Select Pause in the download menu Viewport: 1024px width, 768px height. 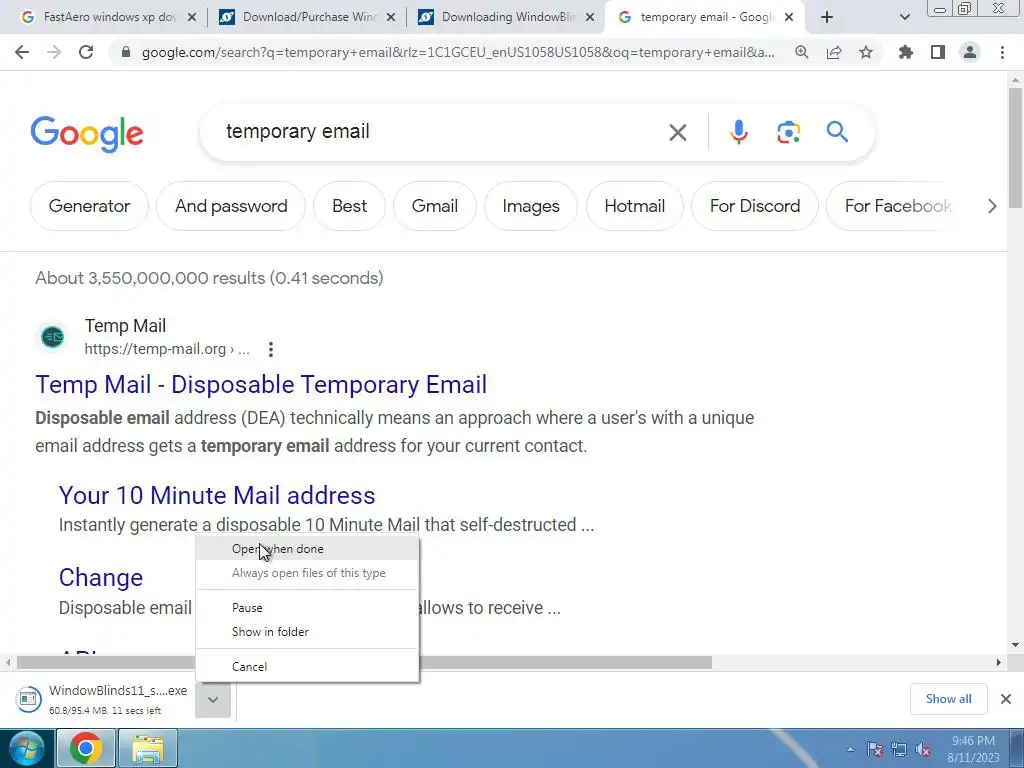click(307, 608)
